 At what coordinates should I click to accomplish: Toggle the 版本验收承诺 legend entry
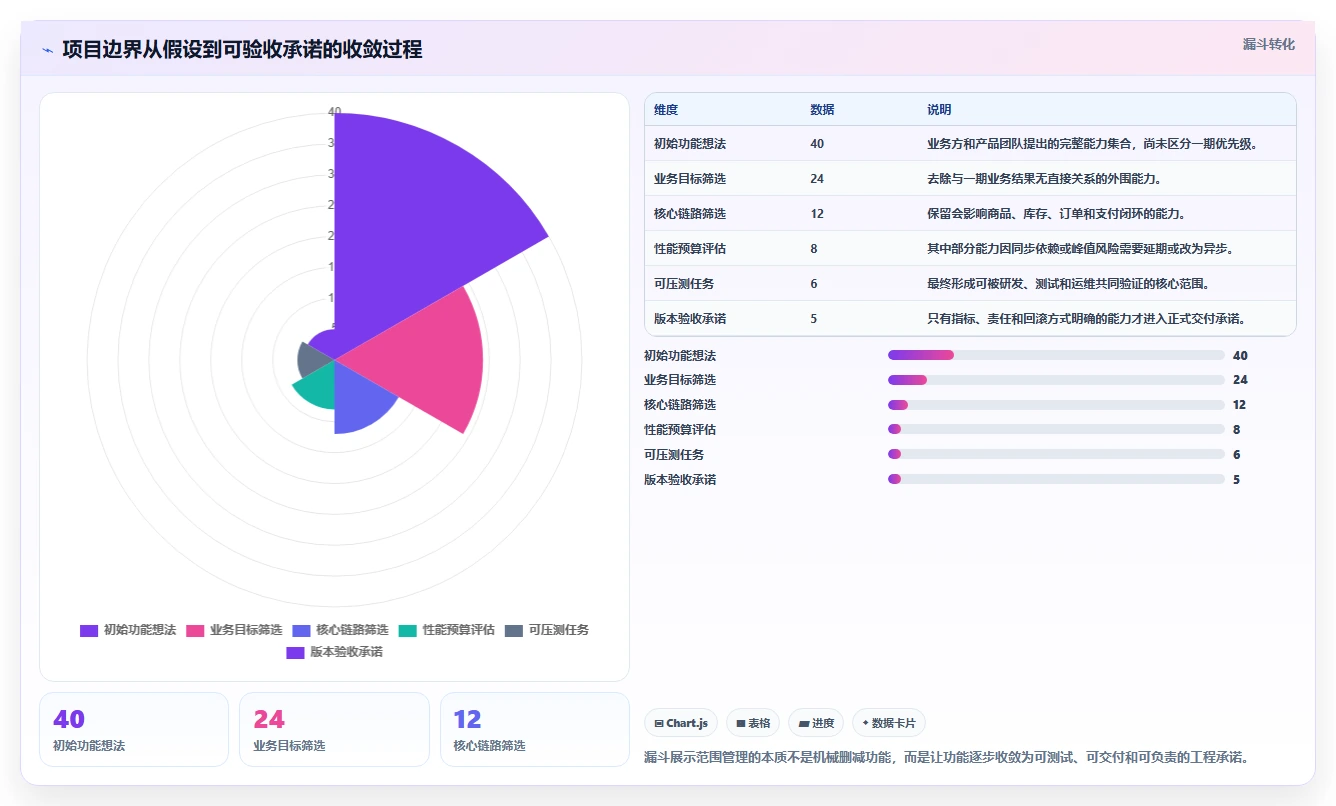coord(334,652)
